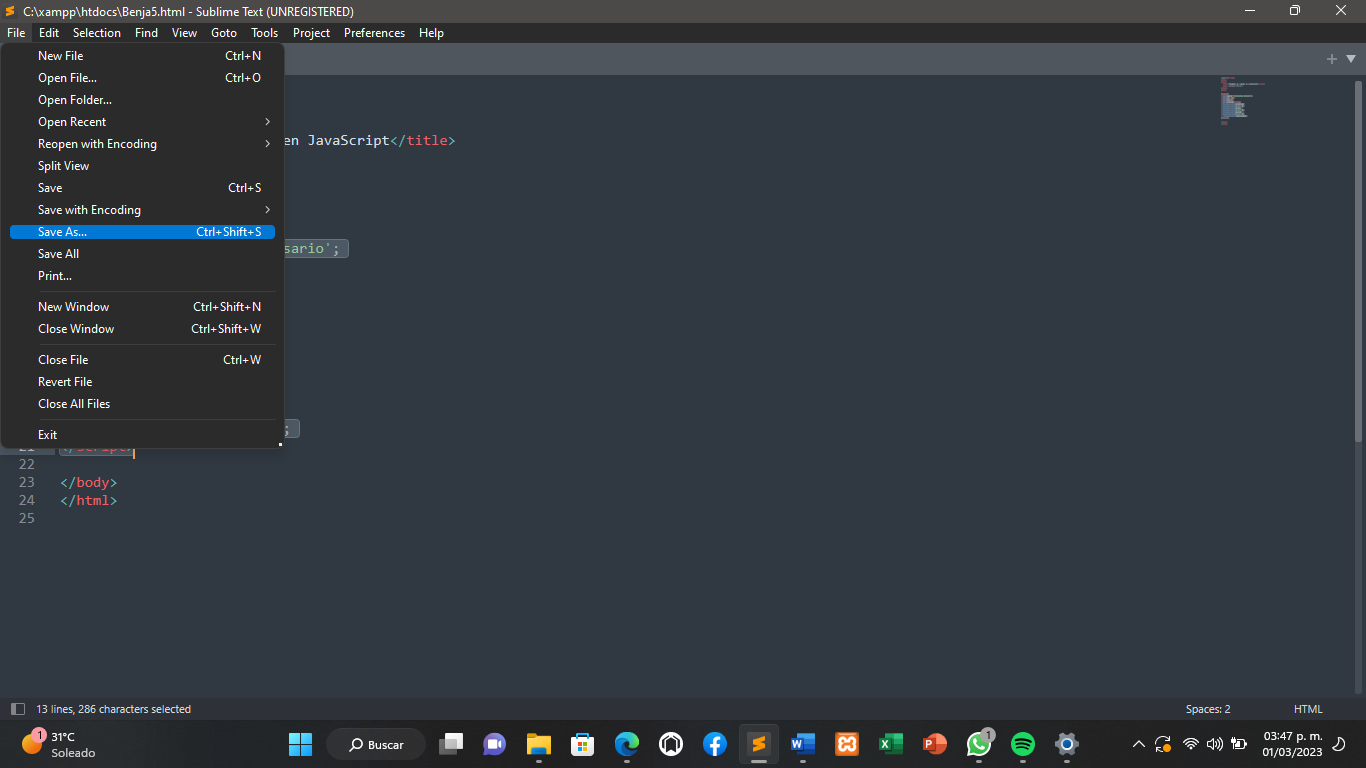The image size is (1366, 768).
Task: Click the closing </body> tag line
Action: [88, 482]
